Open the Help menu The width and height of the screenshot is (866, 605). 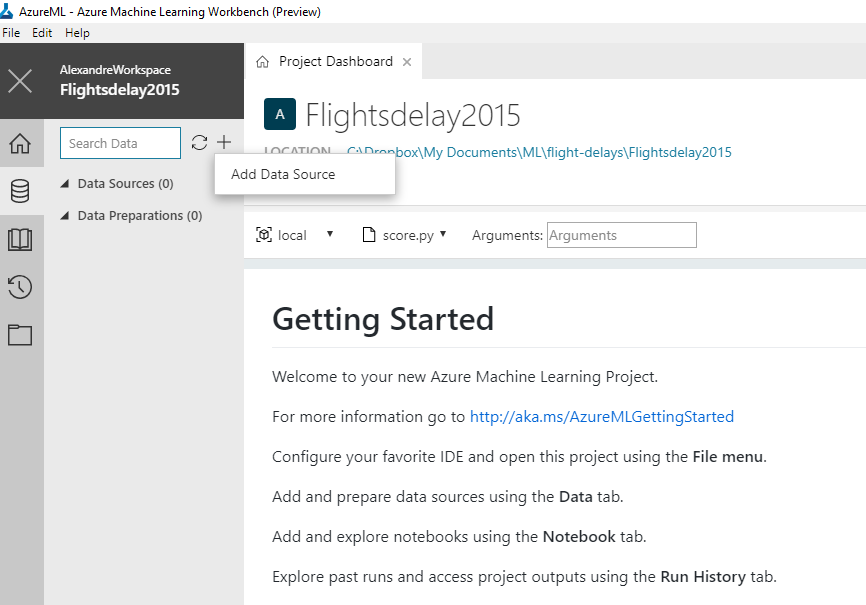click(x=77, y=33)
